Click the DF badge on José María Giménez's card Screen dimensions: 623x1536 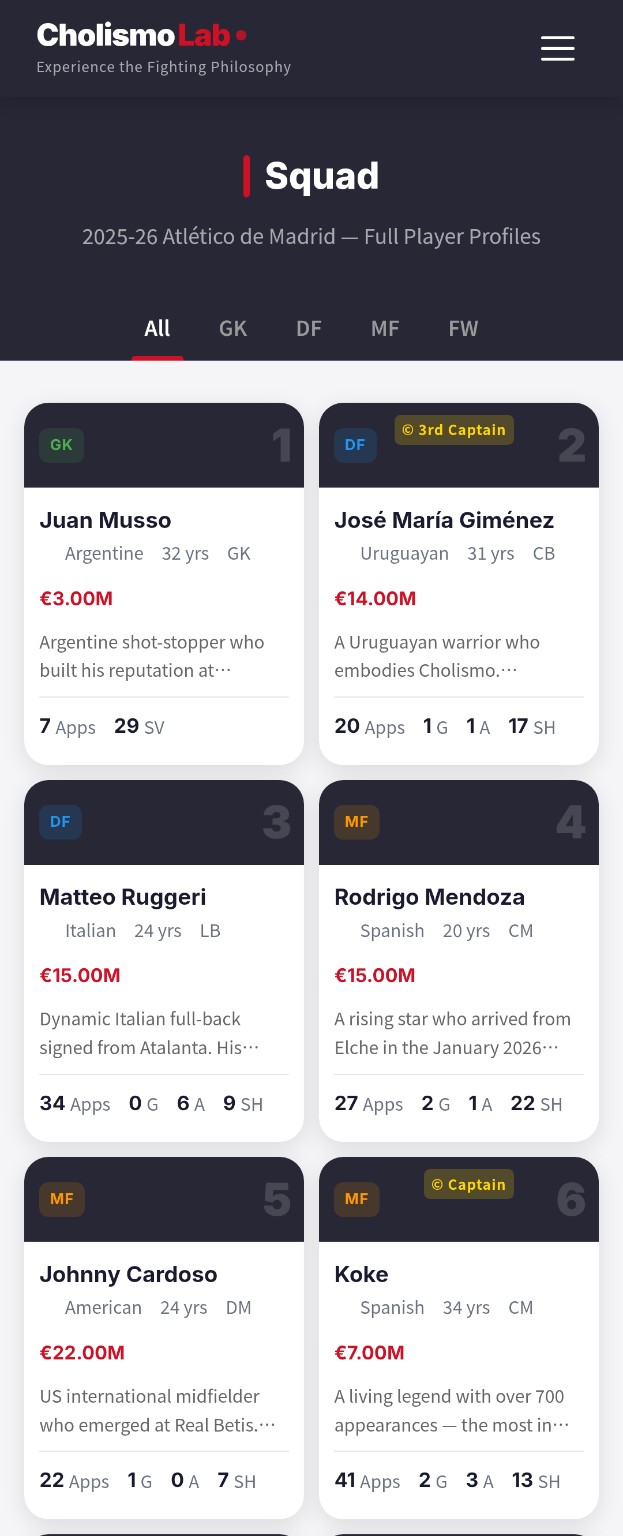[355, 445]
